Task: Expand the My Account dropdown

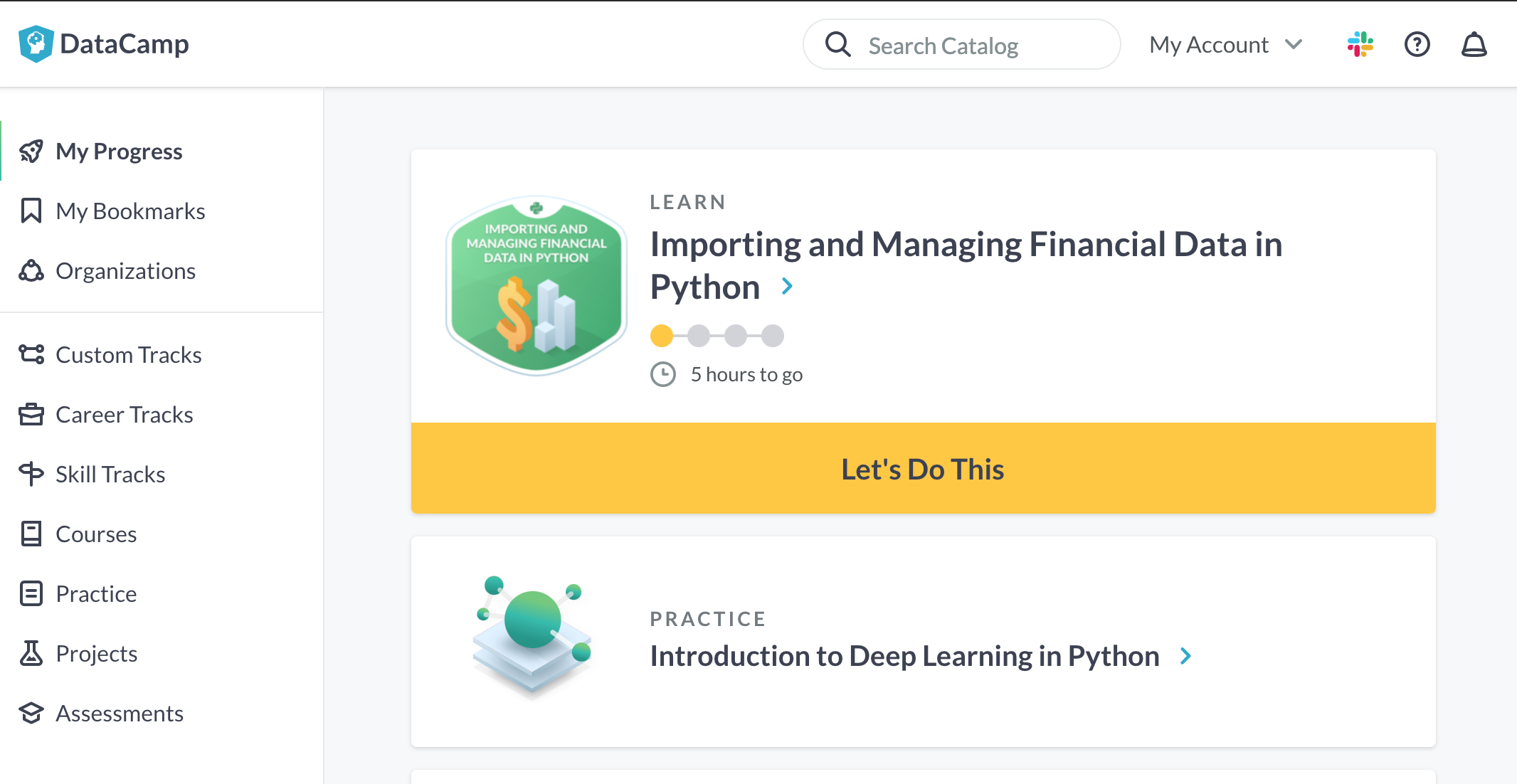Action: pos(1225,44)
